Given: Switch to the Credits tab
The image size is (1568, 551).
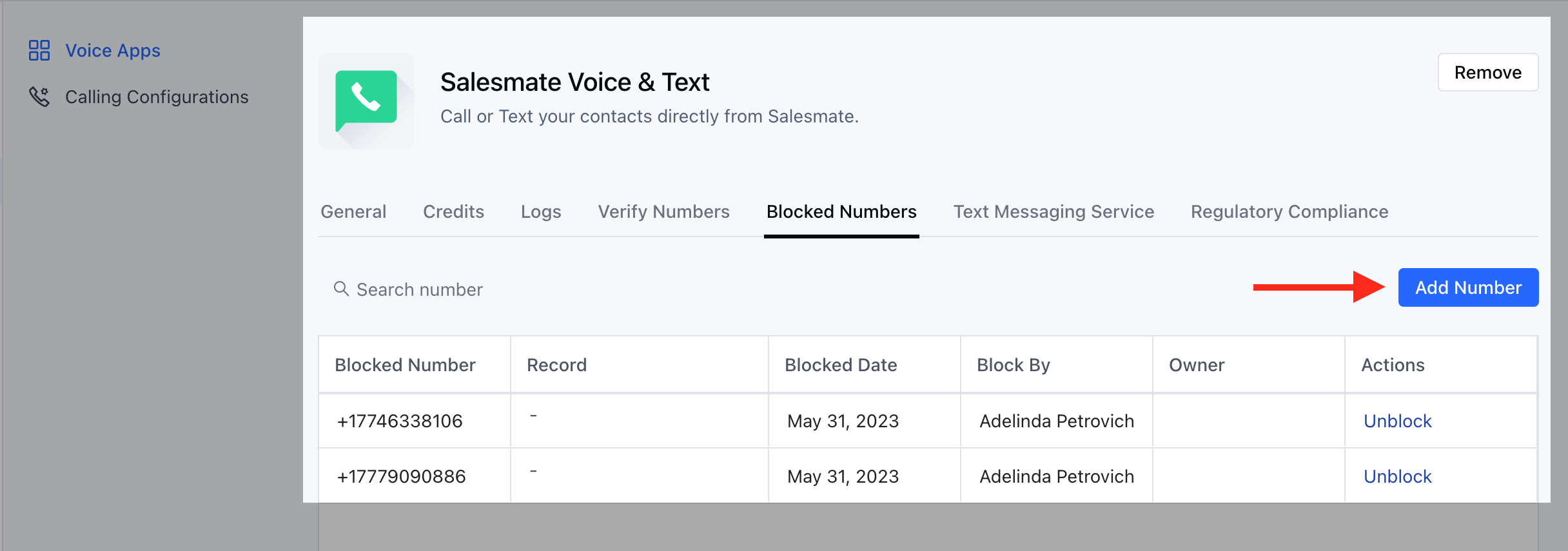Looking at the screenshot, I should (x=453, y=211).
